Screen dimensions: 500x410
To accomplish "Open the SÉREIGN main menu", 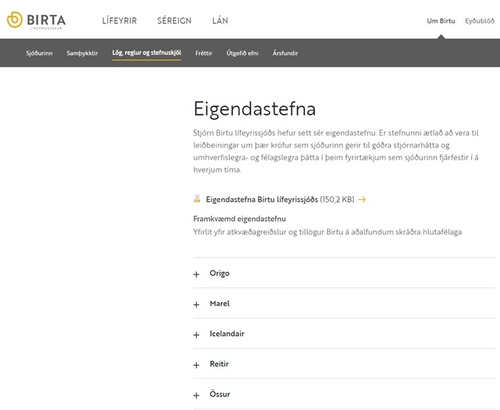I will pyautogui.click(x=174, y=21).
